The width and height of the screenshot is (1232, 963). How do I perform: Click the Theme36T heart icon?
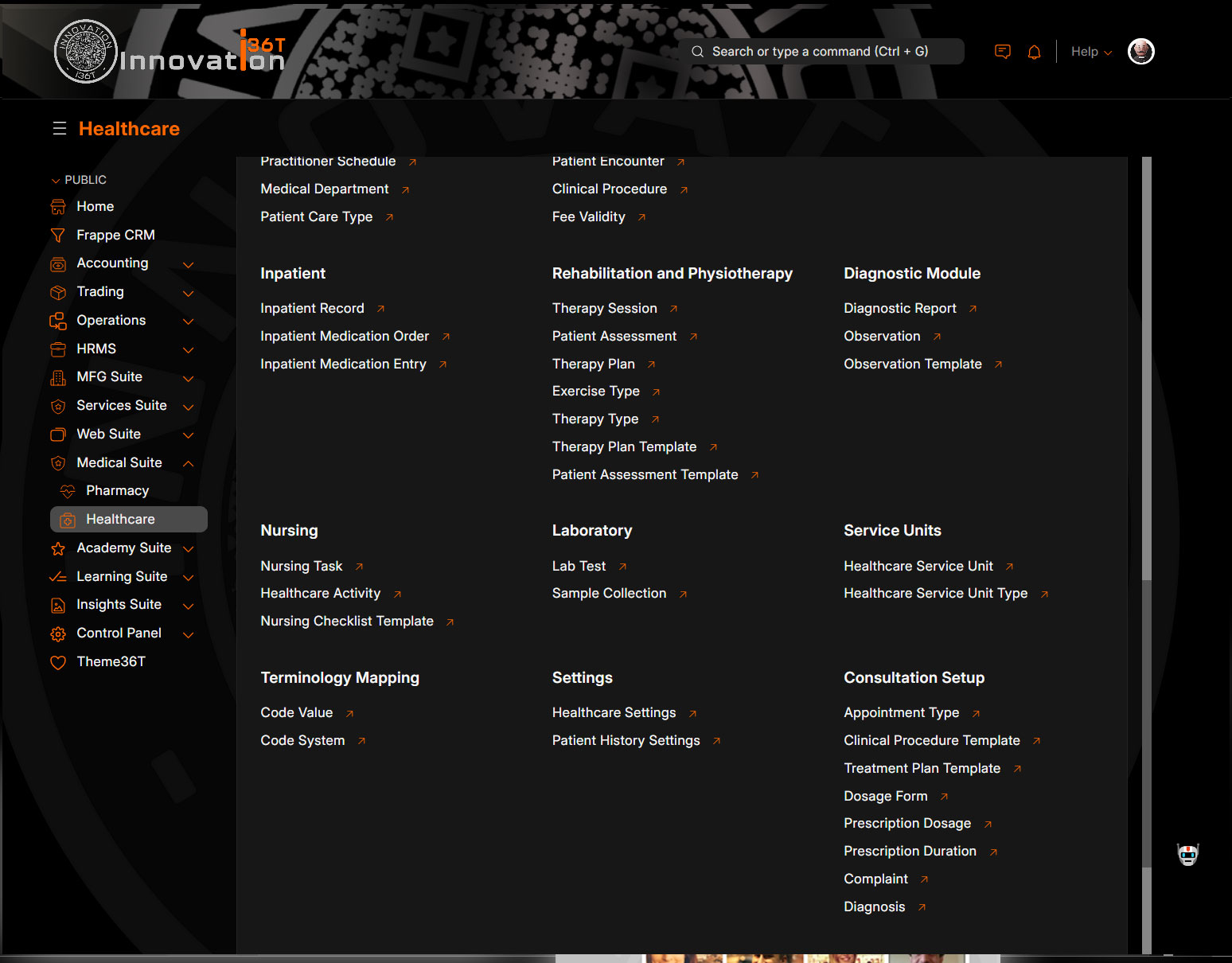coord(58,662)
